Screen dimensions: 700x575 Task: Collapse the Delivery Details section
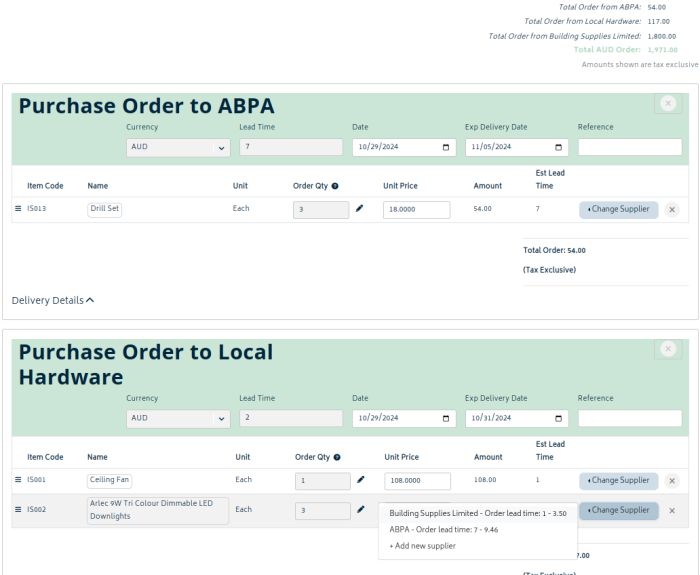pos(53,300)
